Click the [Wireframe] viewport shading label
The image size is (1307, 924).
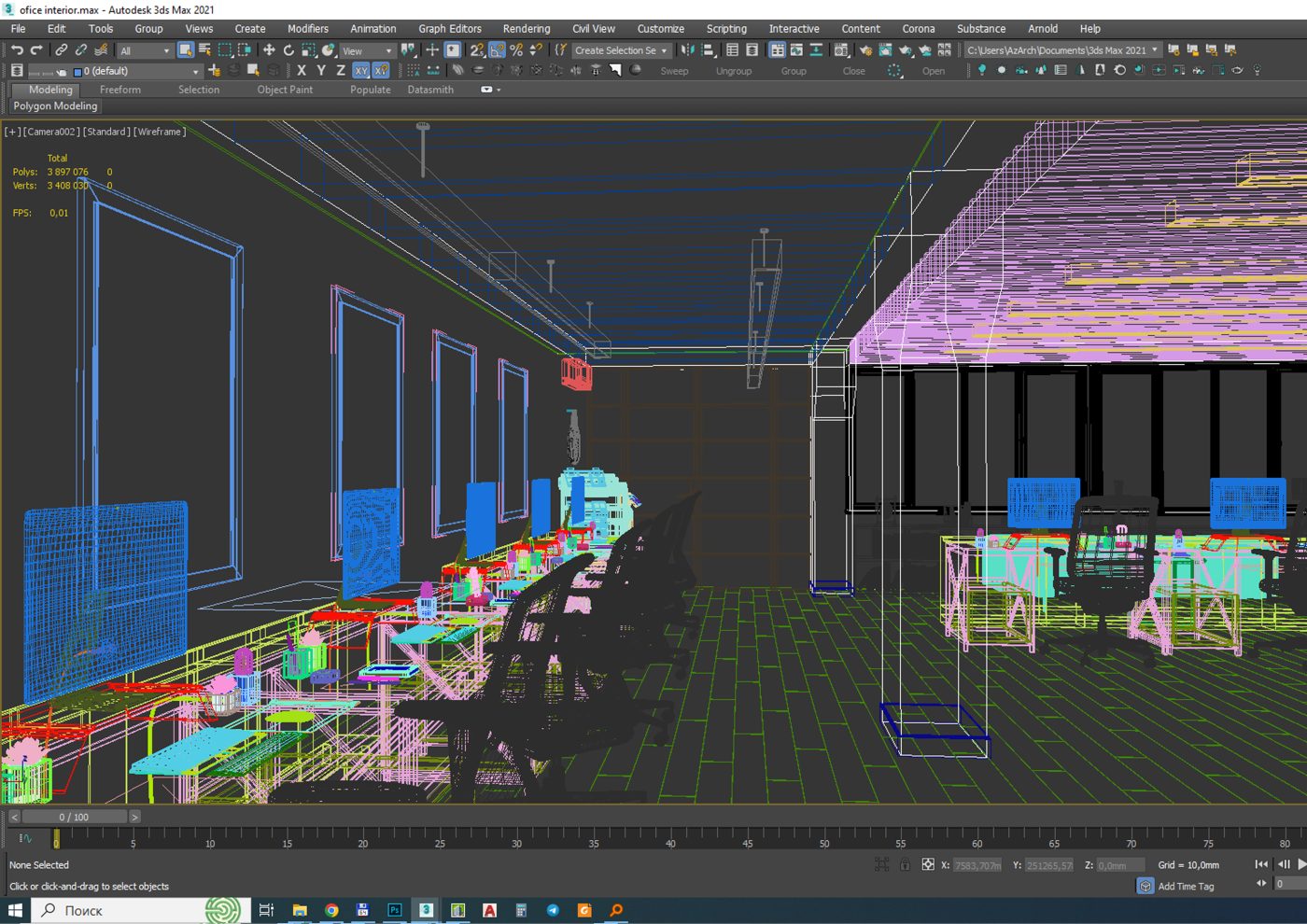coord(160,132)
